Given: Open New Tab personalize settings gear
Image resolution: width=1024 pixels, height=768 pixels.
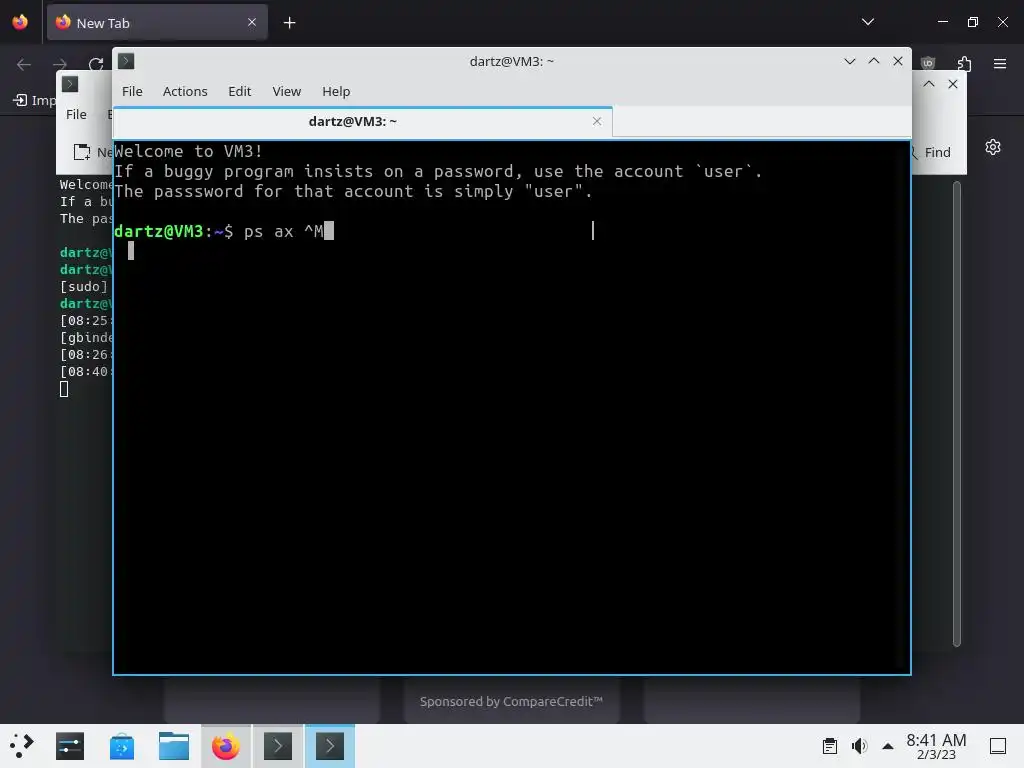Looking at the screenshot, I should tap(993, 147).
